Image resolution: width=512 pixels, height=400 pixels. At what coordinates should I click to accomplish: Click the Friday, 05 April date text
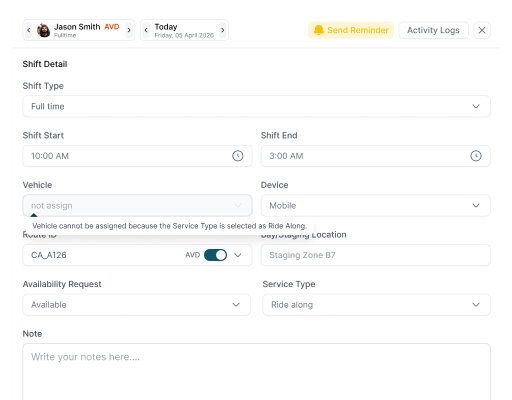click(x=184, y=35)
